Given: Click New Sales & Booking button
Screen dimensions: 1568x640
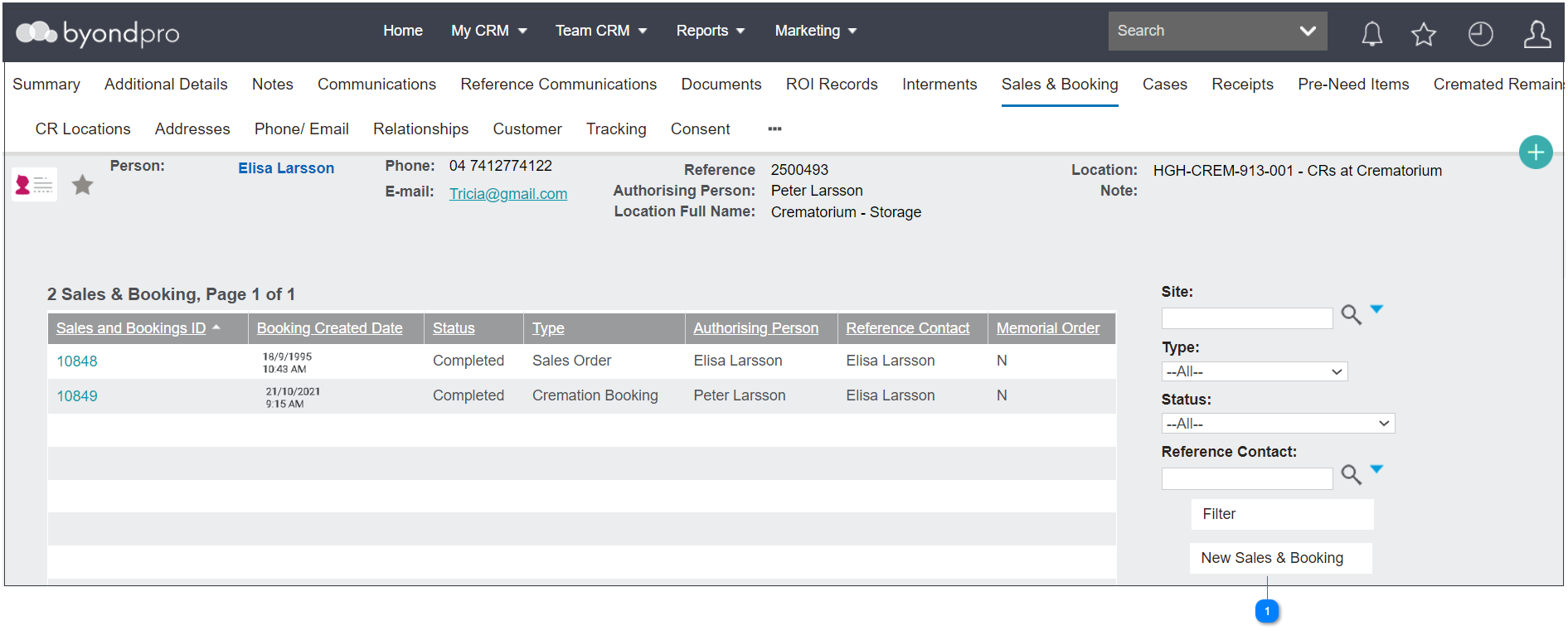Looking at the screenshot, I should (x=1280, y=558).
